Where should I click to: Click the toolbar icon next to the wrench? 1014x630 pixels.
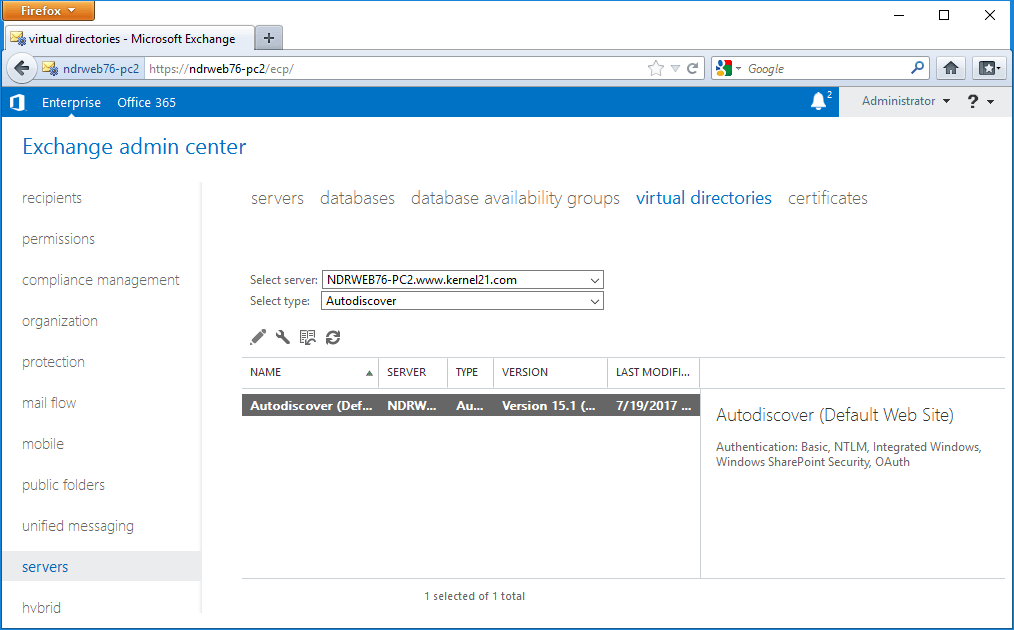tap(308, 337)
